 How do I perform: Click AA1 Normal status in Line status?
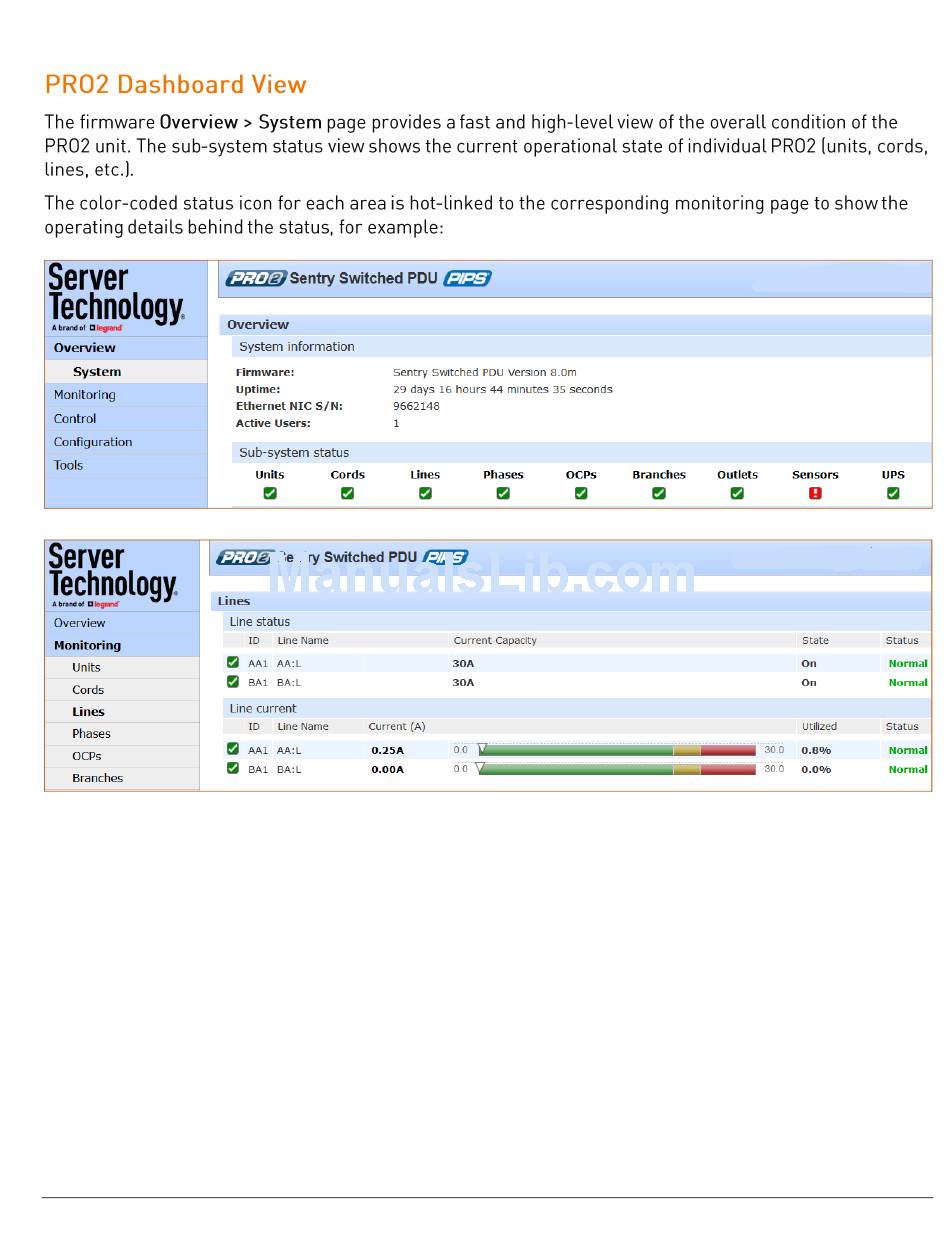[908, 663]
